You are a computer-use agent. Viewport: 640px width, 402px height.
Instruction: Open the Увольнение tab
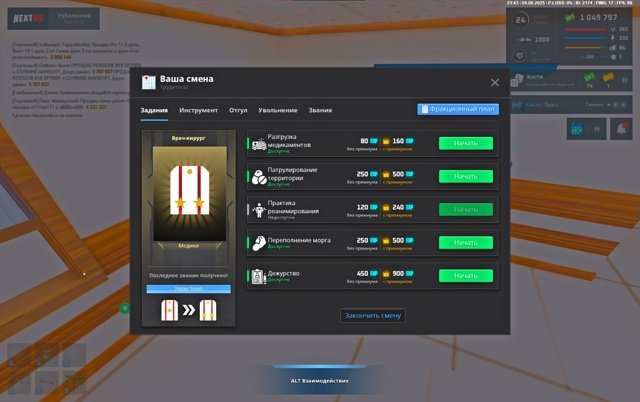277,110
